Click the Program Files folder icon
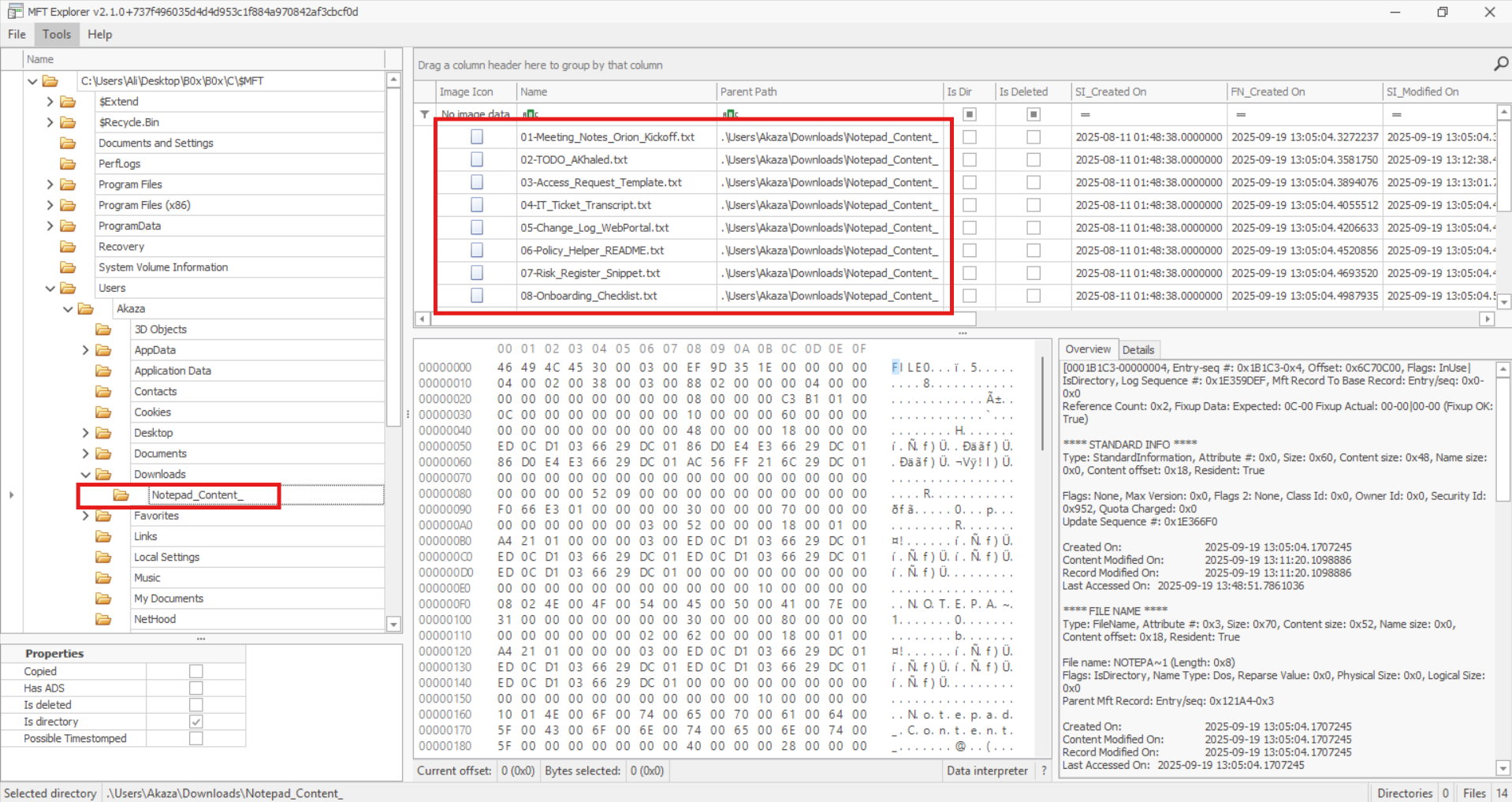1512x802 pixels. tap(69, 185)
